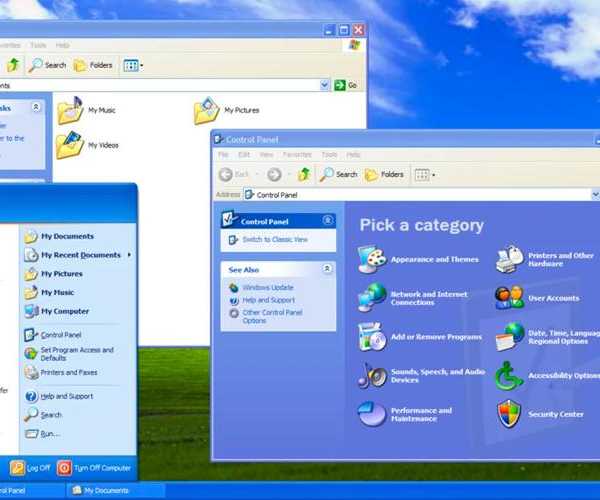Screen dimensions: 600x500
Task: Open the Appearance and Themes category icon
Action: tap(372, 258)
